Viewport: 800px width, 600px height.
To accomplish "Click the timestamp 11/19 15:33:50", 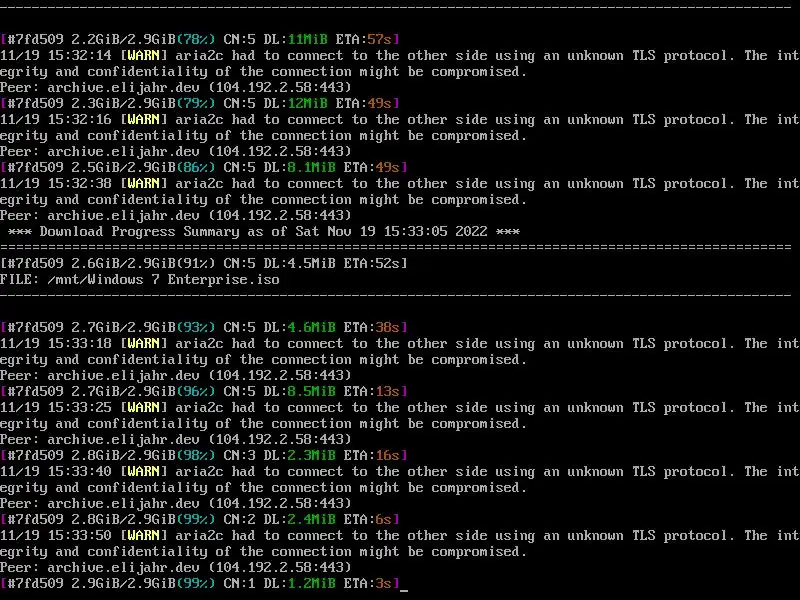I will pyautogui.click(x=56, y=535).
